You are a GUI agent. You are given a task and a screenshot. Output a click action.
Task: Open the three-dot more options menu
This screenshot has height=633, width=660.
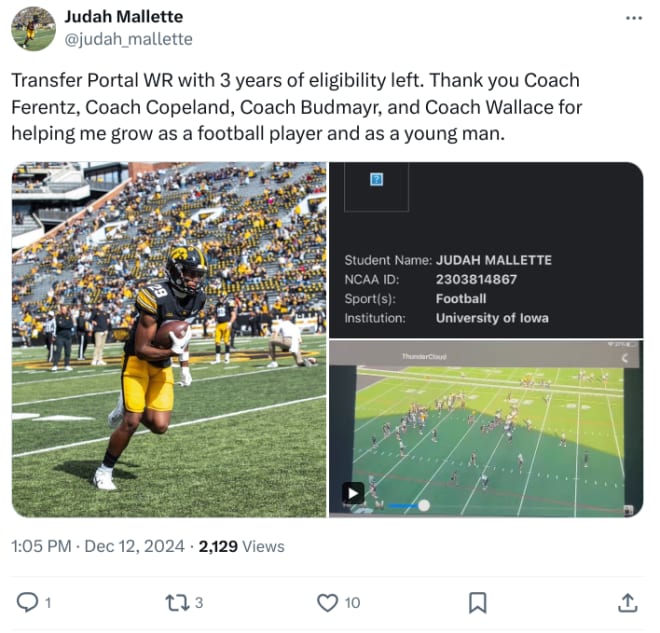tap(633, 18)
